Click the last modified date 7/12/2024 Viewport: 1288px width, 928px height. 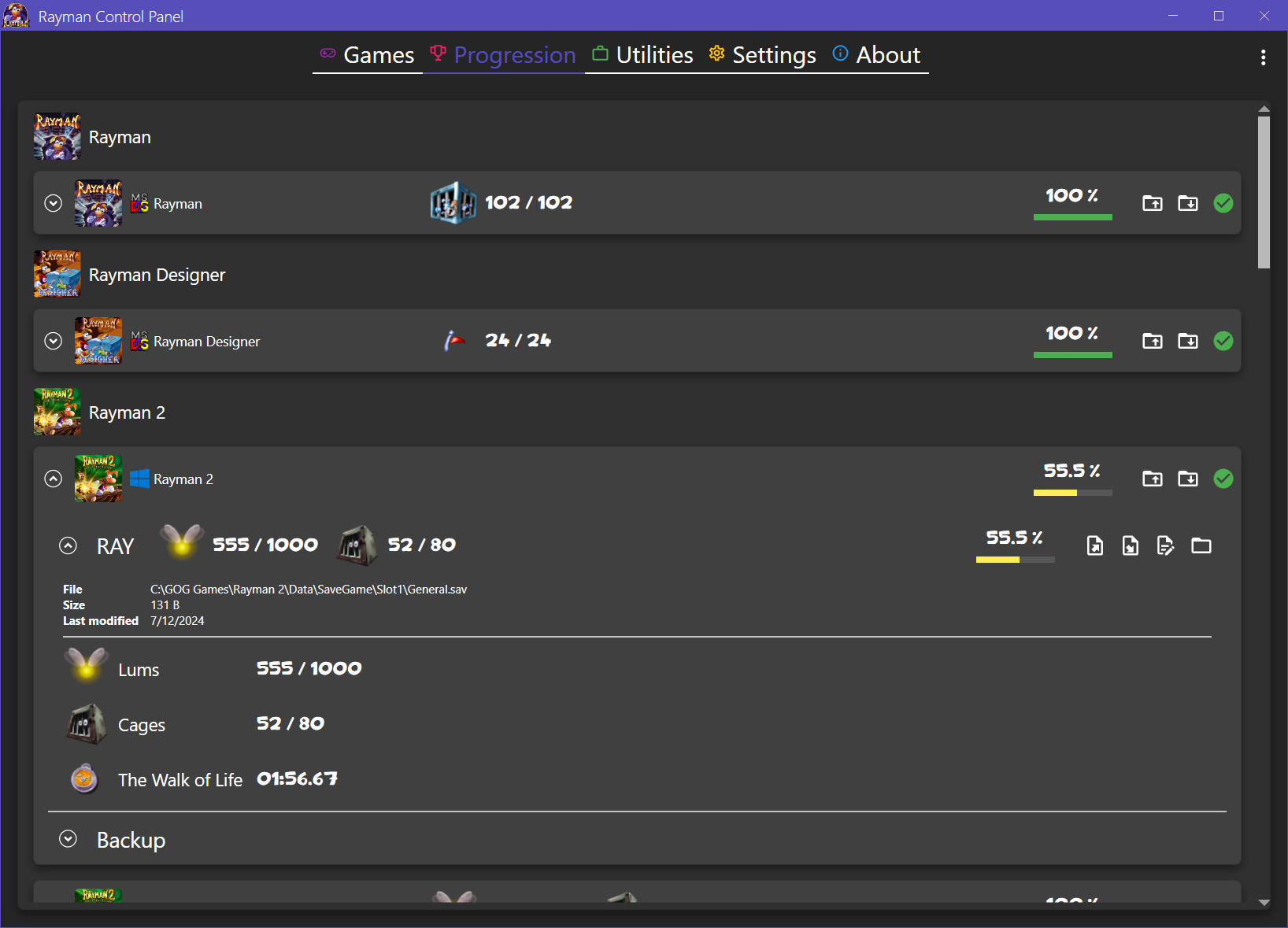177,621
